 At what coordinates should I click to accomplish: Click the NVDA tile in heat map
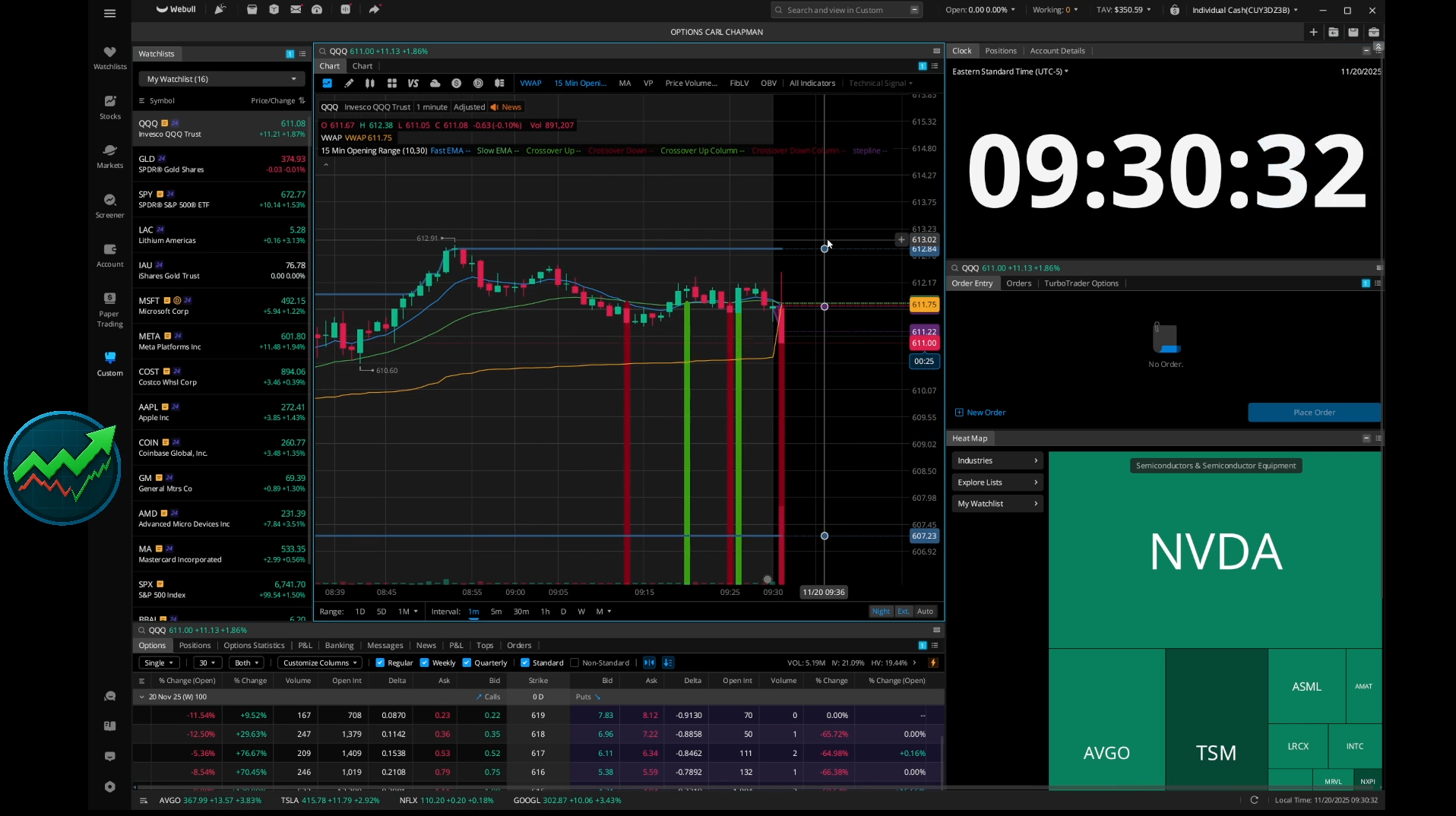1215,551
